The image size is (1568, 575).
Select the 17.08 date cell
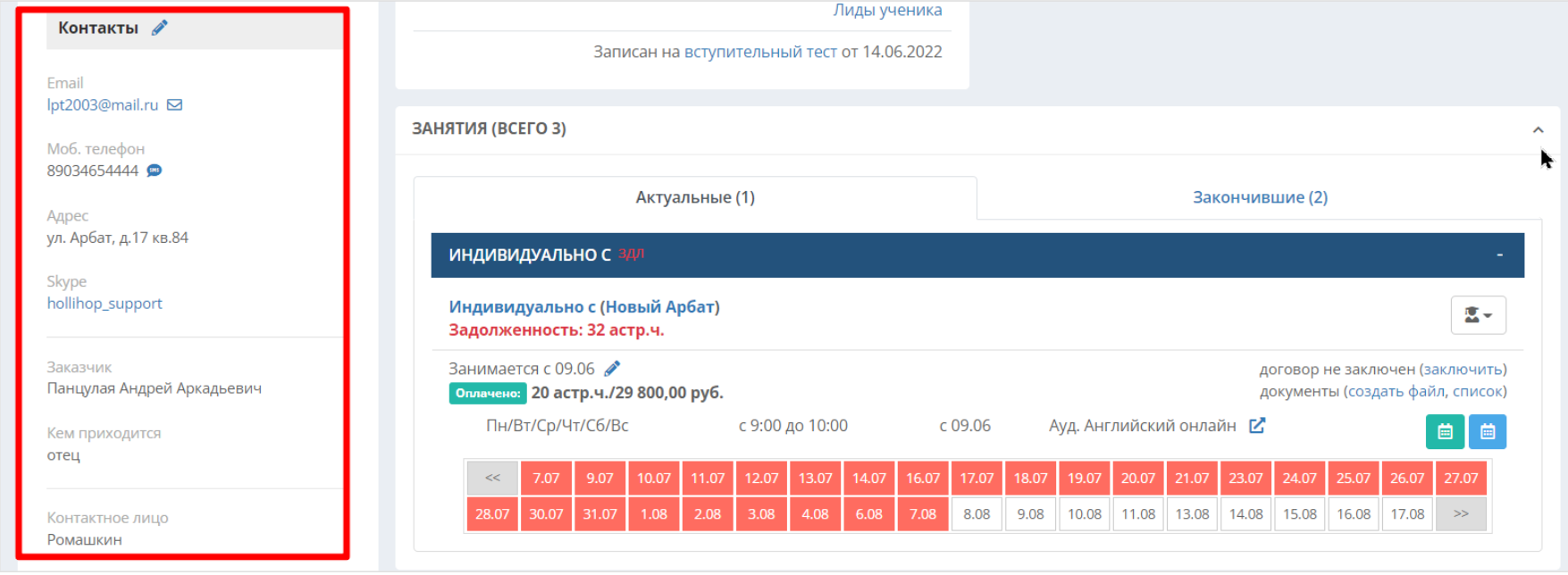point(1407,514)
